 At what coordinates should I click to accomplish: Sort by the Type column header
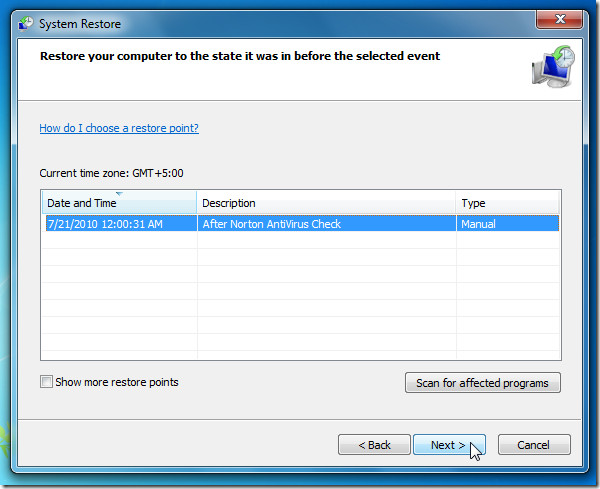pos(507,203)
